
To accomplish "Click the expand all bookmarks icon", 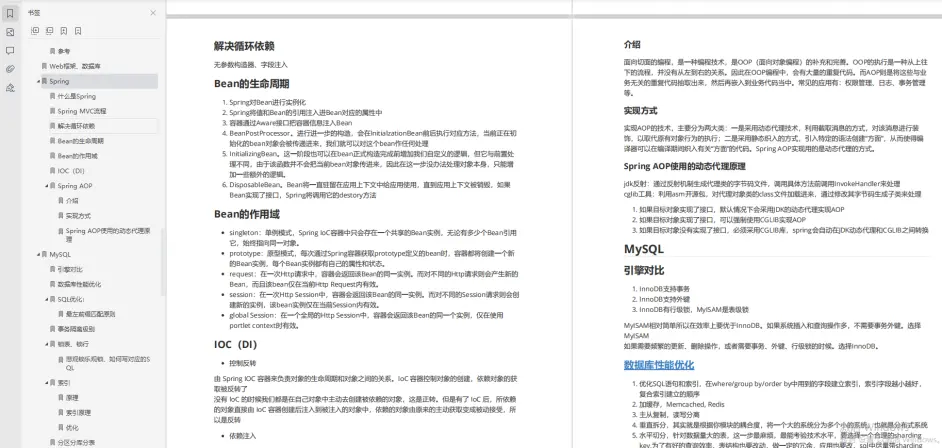I will [x=34, y=31].
